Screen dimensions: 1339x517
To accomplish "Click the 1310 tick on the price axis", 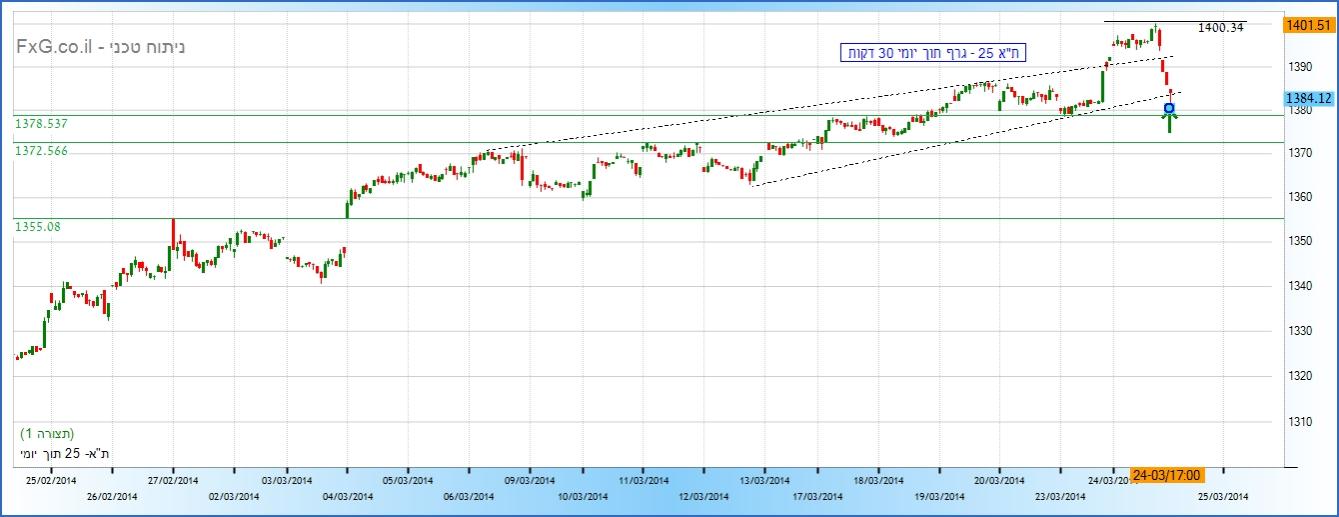I will [x=1297, y=421].
